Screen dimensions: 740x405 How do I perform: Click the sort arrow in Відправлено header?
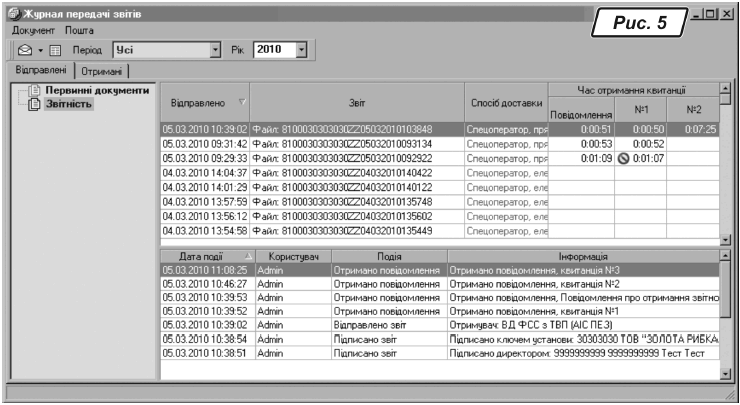[x=240, y=101]
